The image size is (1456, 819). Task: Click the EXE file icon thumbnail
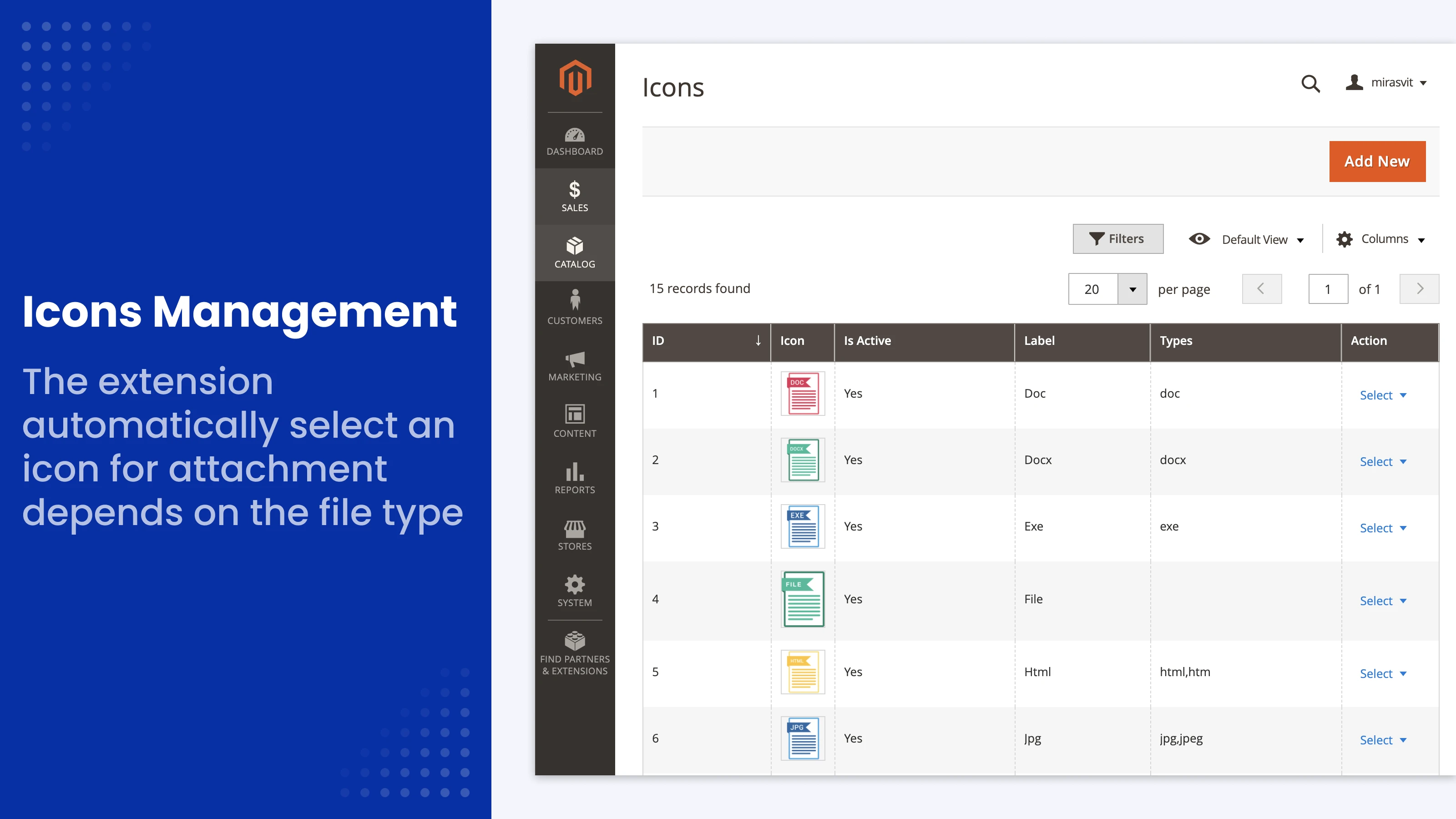(803, 526)
